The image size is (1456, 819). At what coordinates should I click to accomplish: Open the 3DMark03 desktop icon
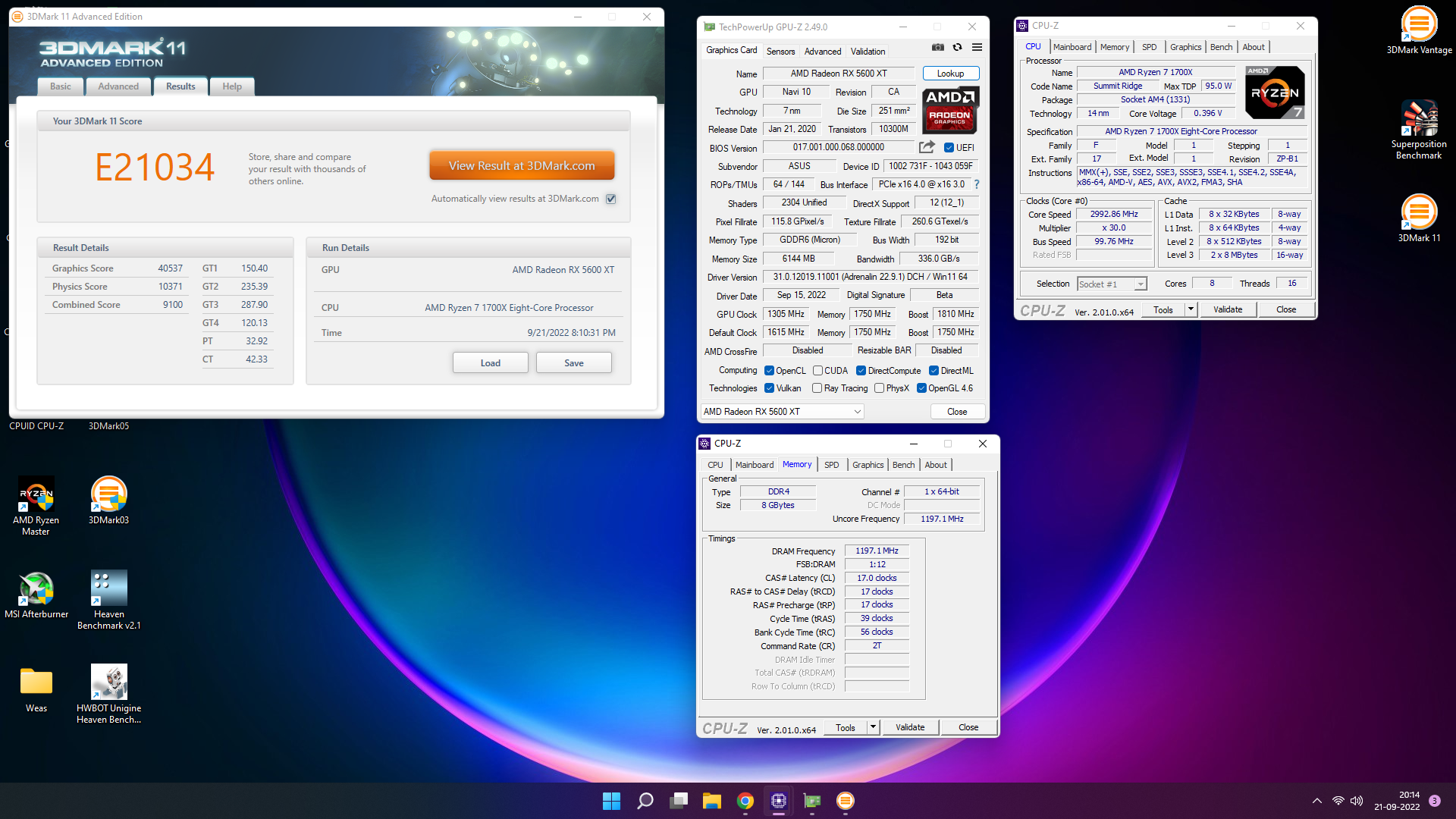(108, 500)
